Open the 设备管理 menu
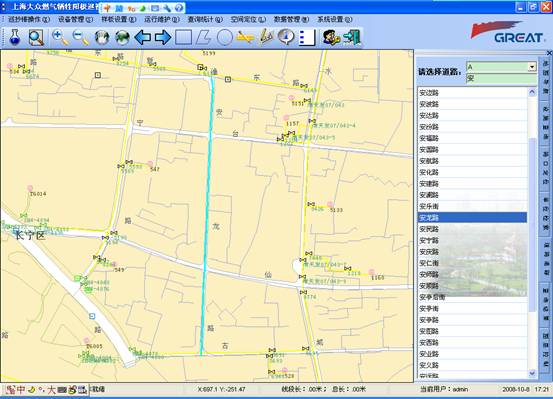The width and height of the screenshot is (553, 399). coord(75,19)
